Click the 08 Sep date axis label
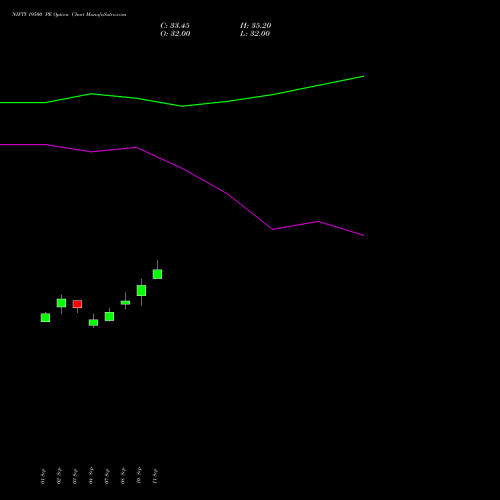The height and width of the screenshot is (500, 500). [123, 476]
